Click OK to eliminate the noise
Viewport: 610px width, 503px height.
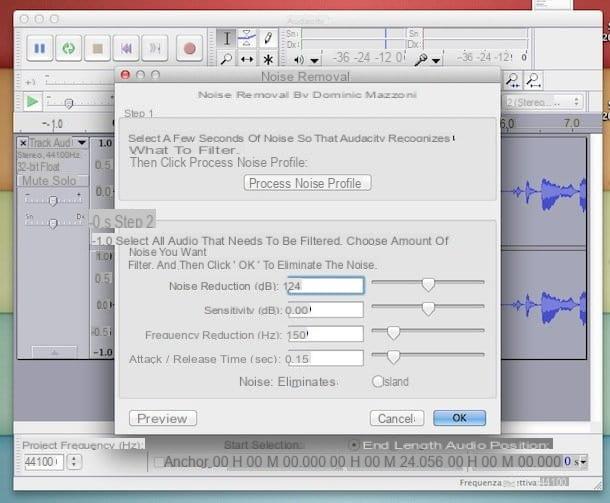coord(459,418)
